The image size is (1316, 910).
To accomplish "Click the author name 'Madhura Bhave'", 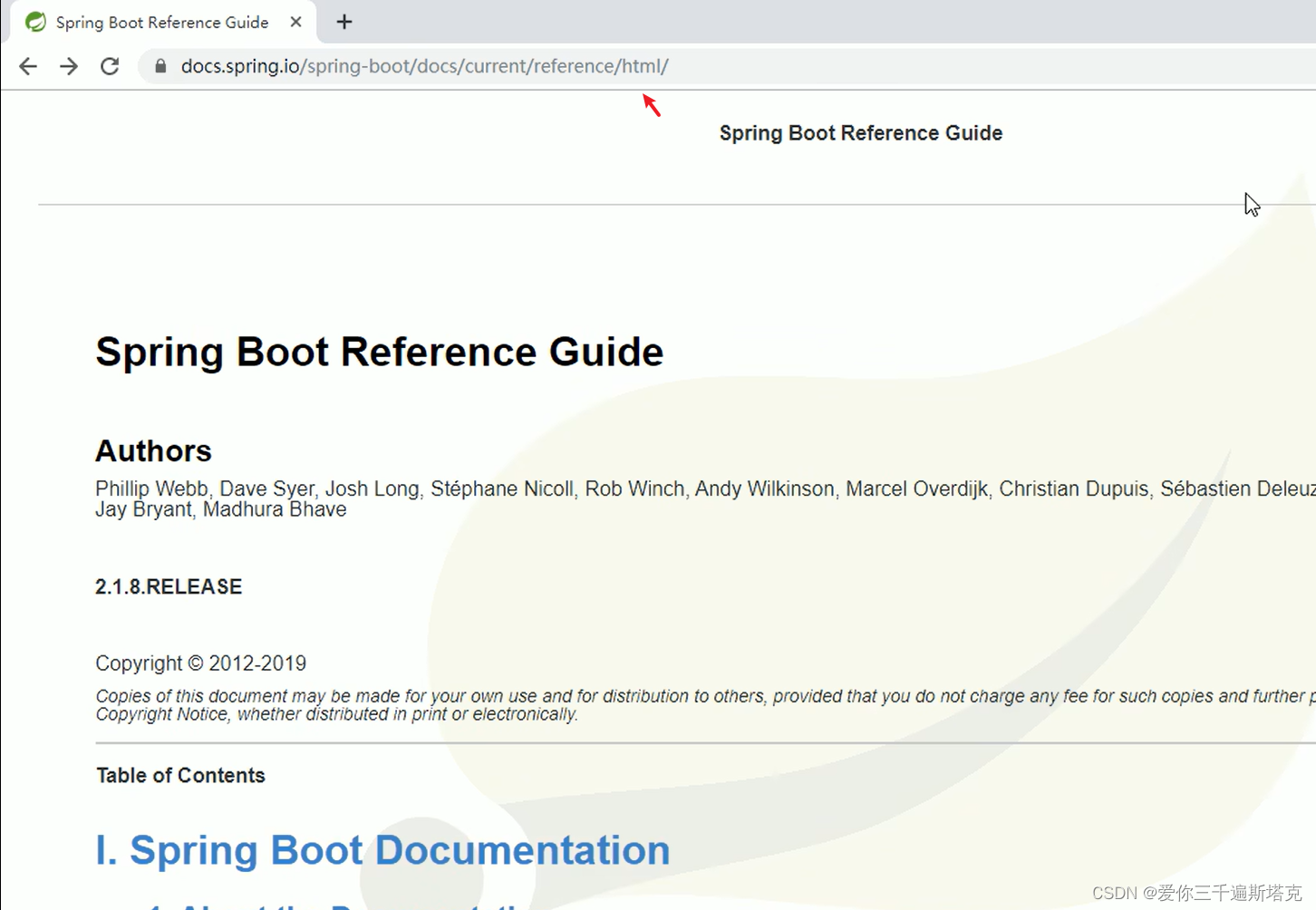I will (x=275, y=509).
